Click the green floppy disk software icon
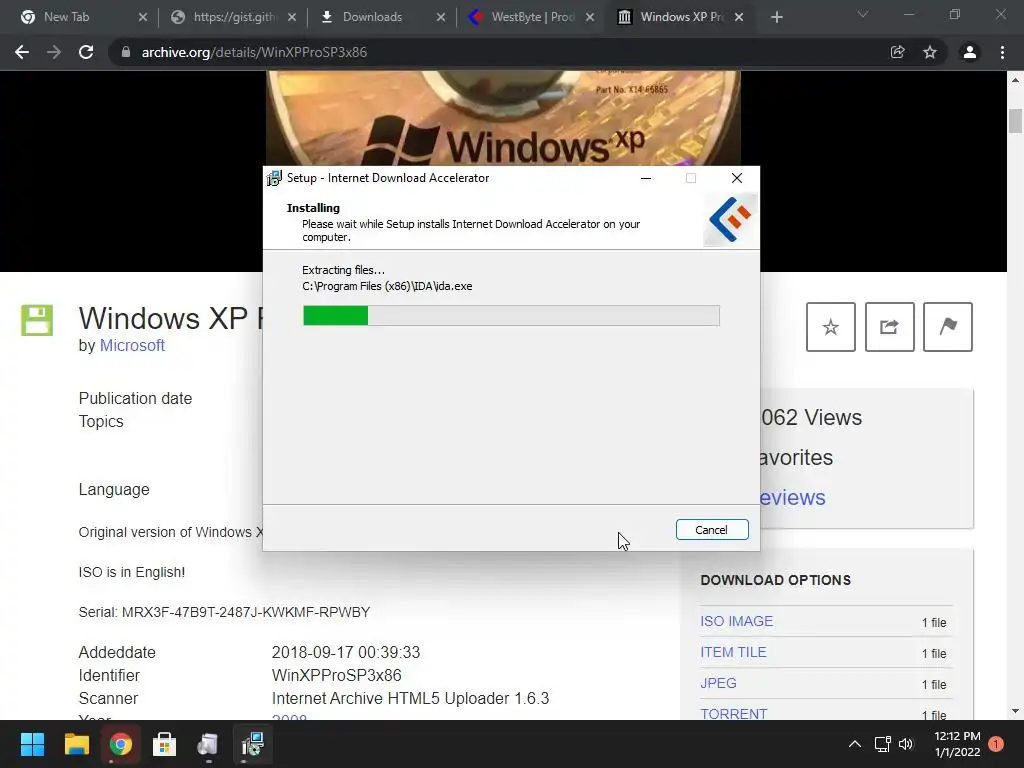This screenshot has height=768, width=1024. pos(37,320)
